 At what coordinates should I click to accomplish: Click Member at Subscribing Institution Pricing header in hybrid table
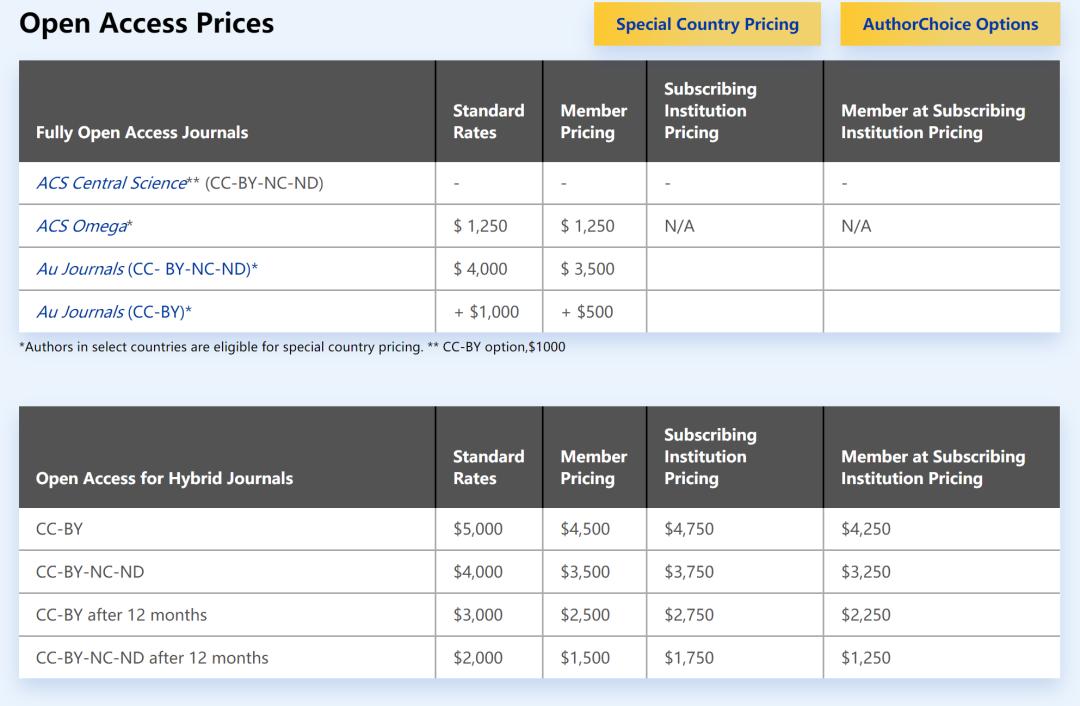(x=933, y=467)
